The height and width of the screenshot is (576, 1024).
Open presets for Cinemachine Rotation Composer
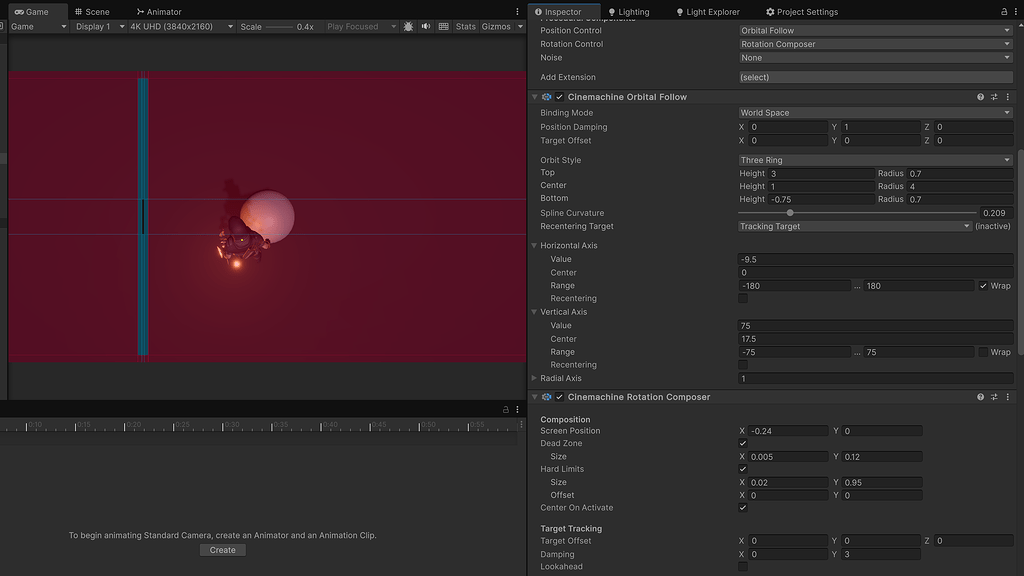[994, 397]
